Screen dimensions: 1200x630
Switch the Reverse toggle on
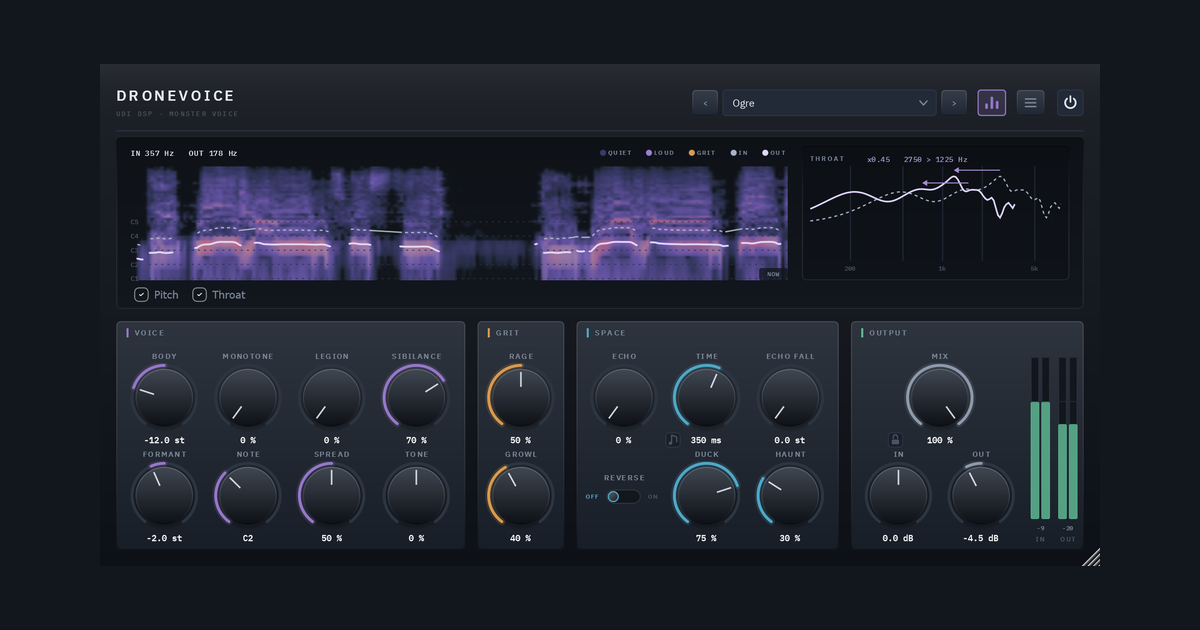click(623, 497)
